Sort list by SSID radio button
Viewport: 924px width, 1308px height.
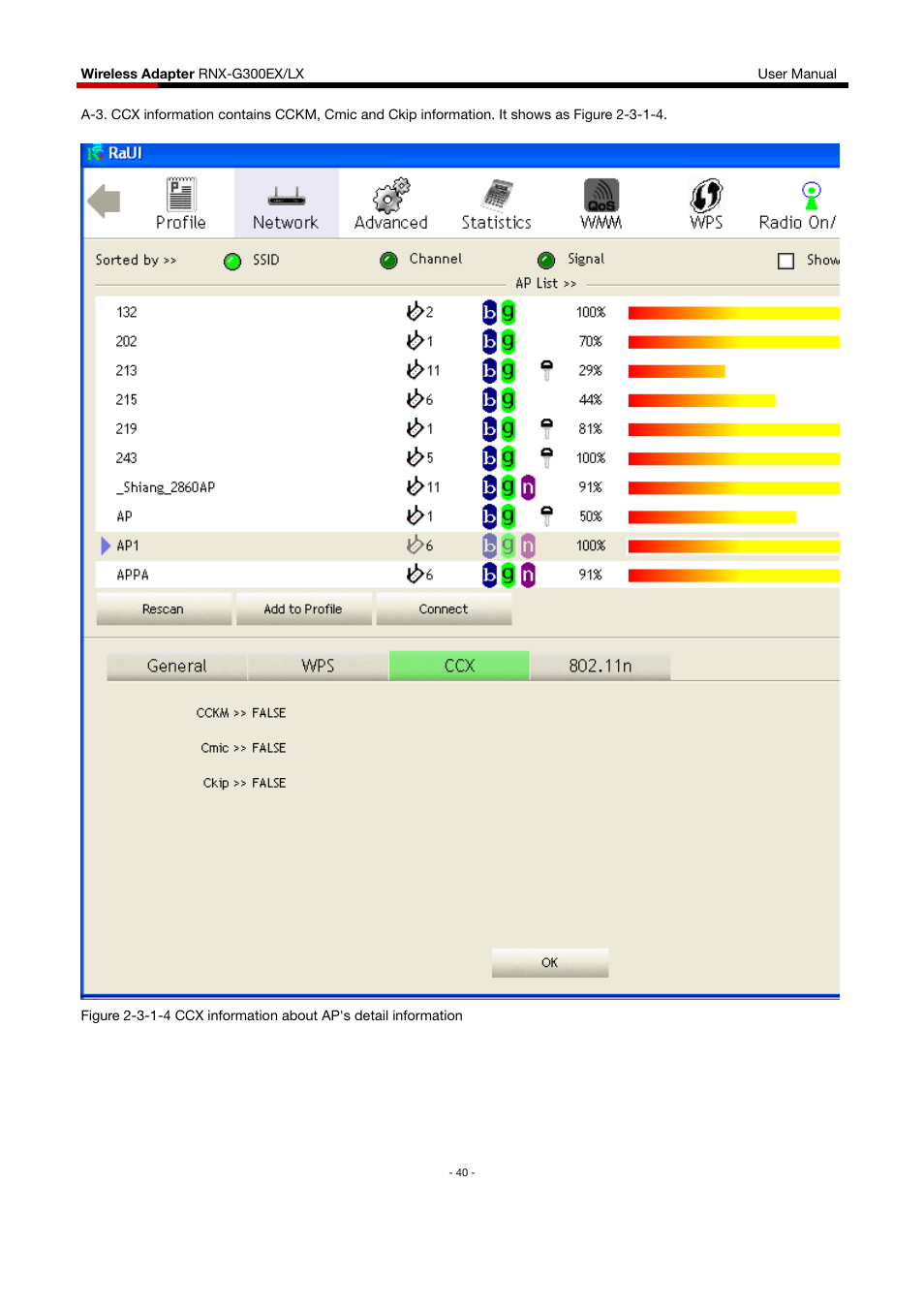click(232, 262)
